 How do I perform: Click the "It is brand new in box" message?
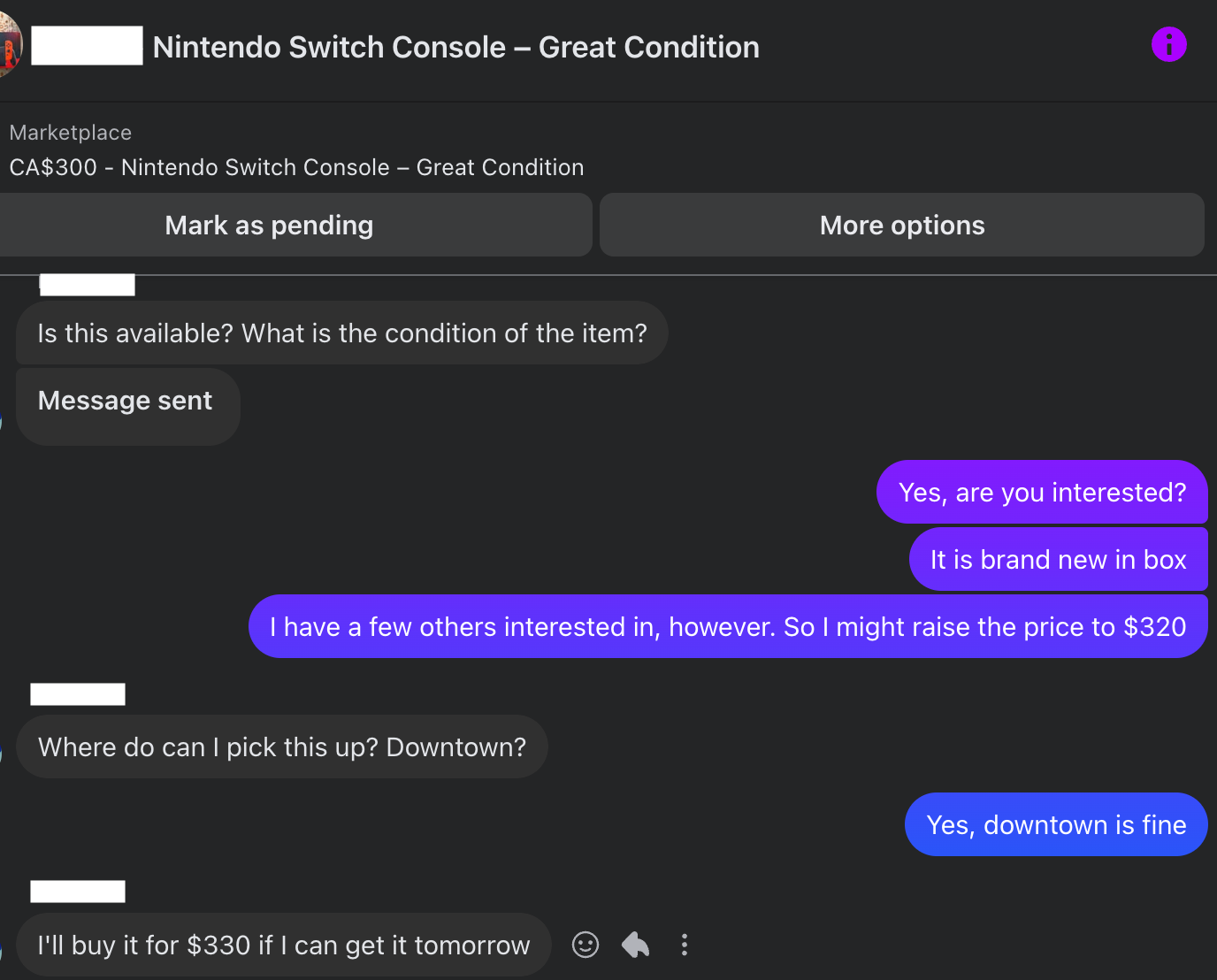1058,560
